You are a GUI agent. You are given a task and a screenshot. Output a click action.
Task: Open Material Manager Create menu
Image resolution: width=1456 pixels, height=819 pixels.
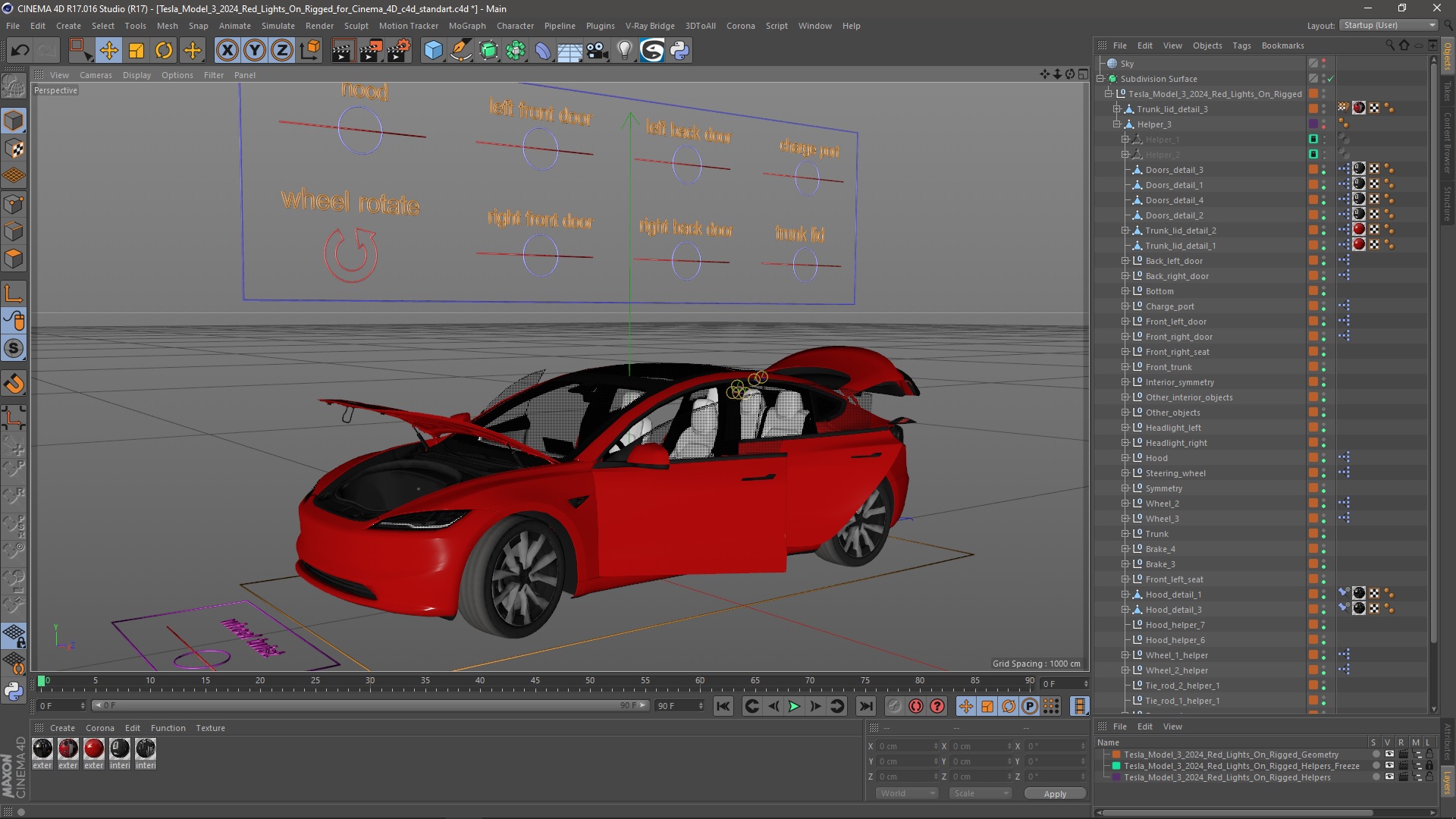click(62, 728)
